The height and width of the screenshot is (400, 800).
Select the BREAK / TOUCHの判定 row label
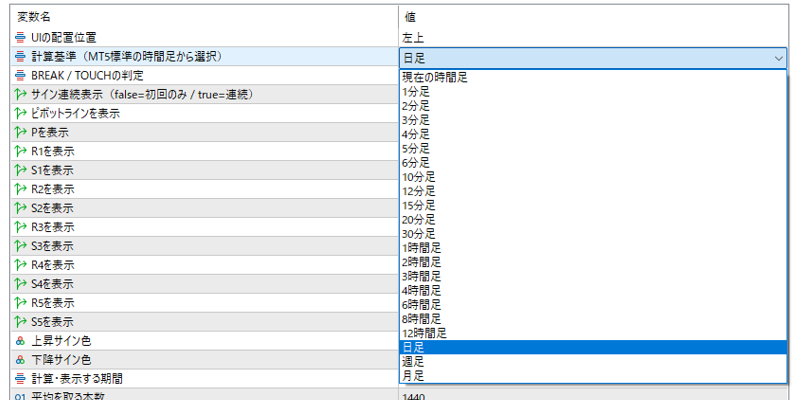[x=87, y=76]
